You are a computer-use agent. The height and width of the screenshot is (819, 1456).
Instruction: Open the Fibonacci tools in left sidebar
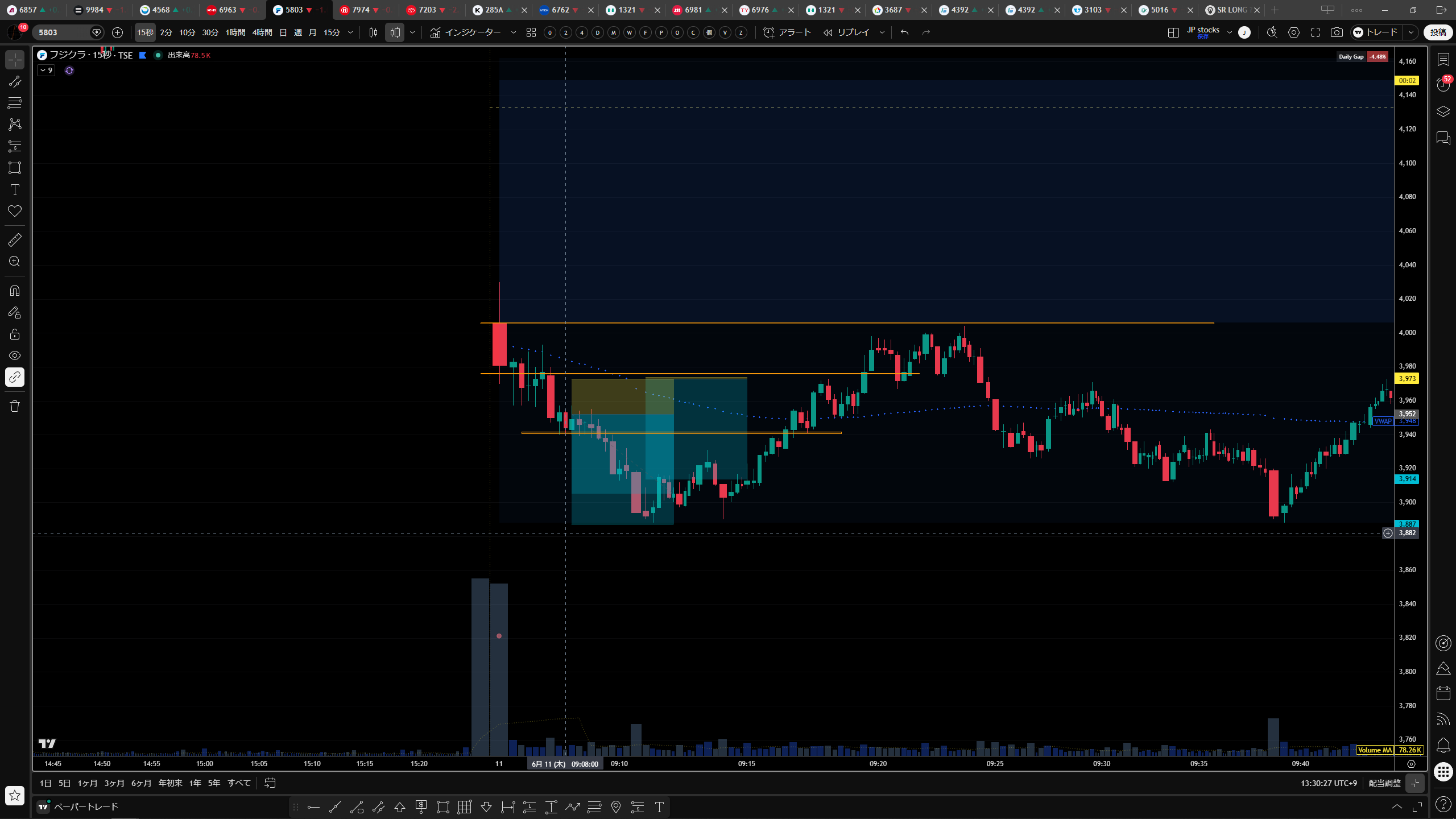(15, 103)
